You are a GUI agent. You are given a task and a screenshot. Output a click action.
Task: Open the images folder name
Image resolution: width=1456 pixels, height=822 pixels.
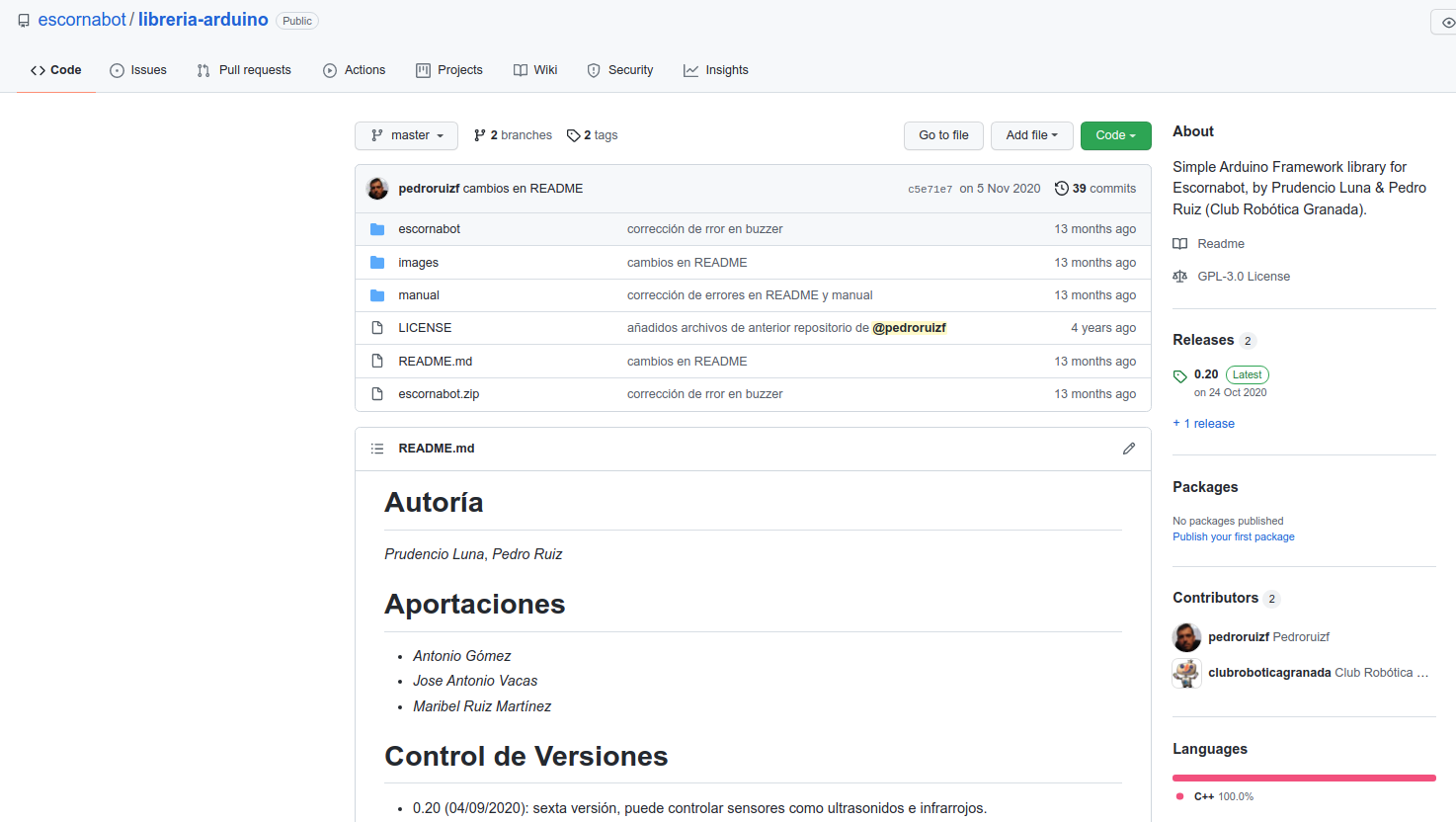418,263
